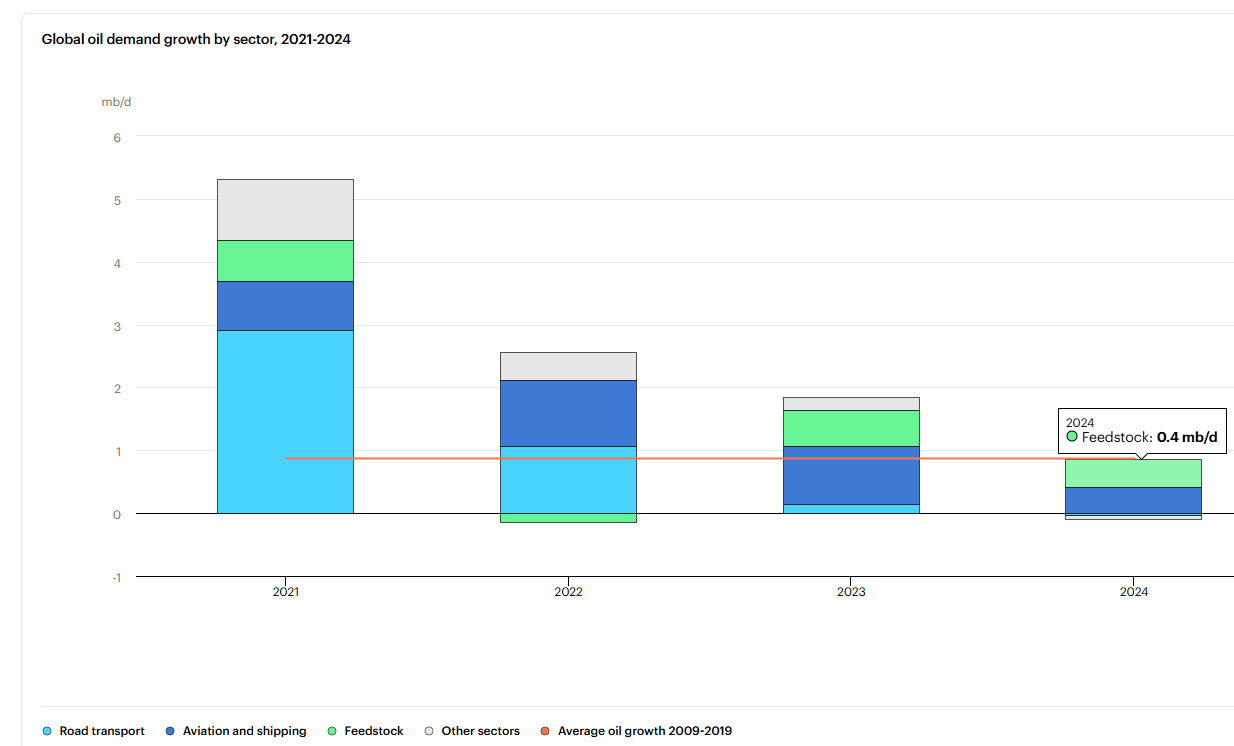Toggle Average oil growth 2009-2019 legend
The height and width of the screenshot is (746, 1234).
coord(636,731)
